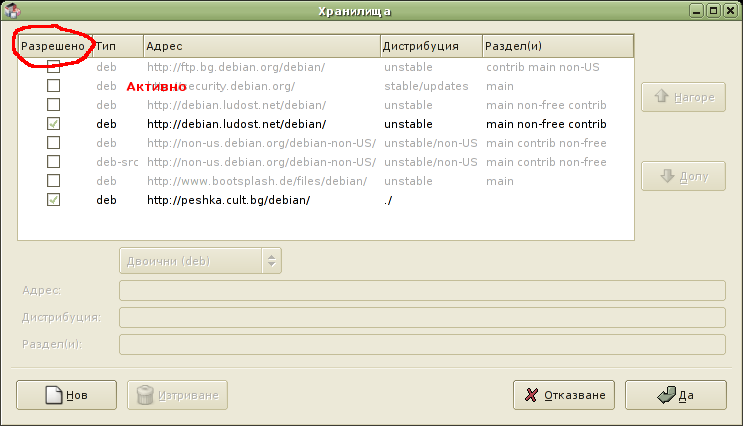This screenshot has height=426, width=743.
Task: Sort by the Адрес column header
Action: pos(260,46)
